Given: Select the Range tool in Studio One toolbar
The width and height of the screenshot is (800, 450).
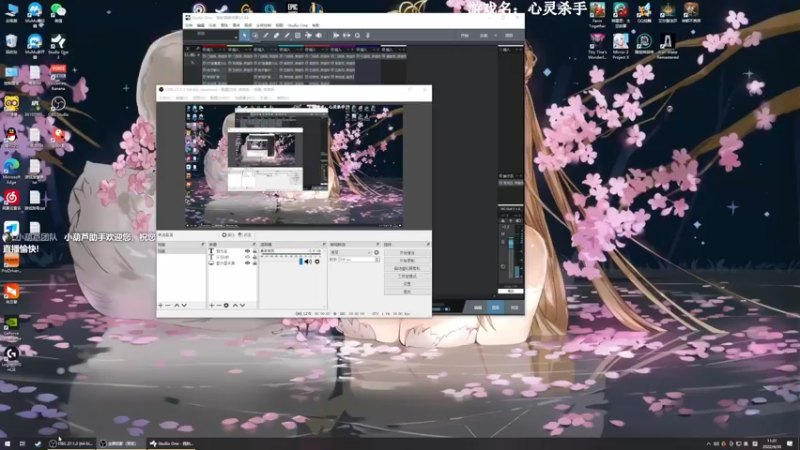Looking at the screenshot, I should coord(255,36).
